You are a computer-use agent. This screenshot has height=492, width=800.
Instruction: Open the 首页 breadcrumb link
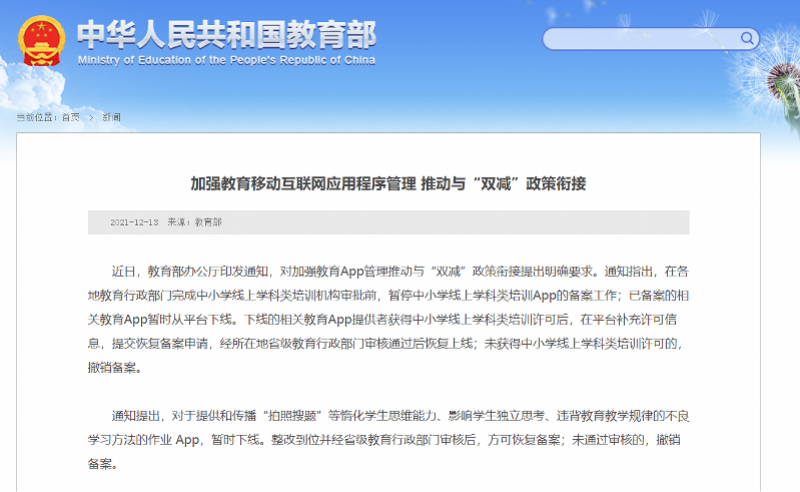click(x=71, y=117)
